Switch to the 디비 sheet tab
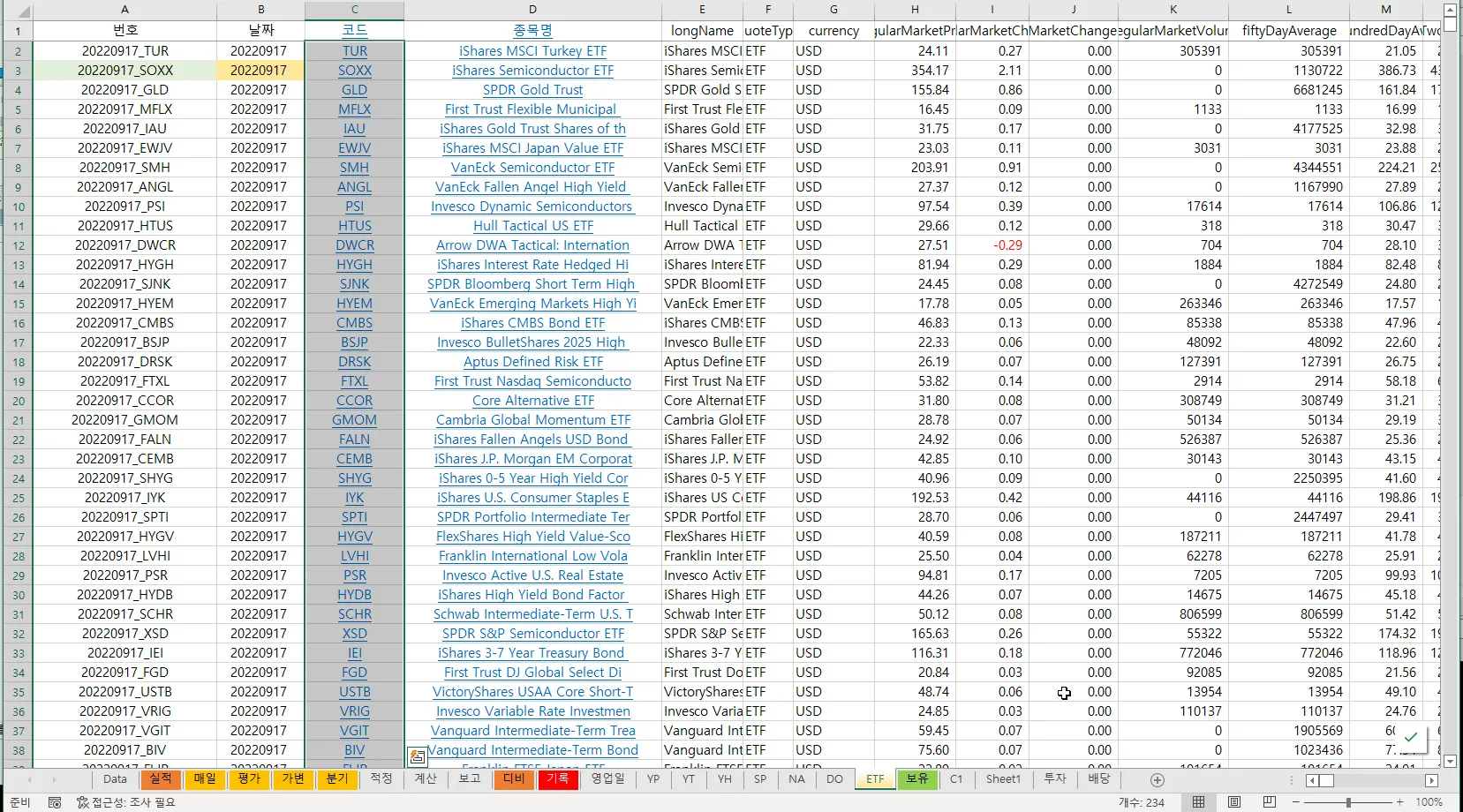This screenshot has height=812, width=1463. 514,779
